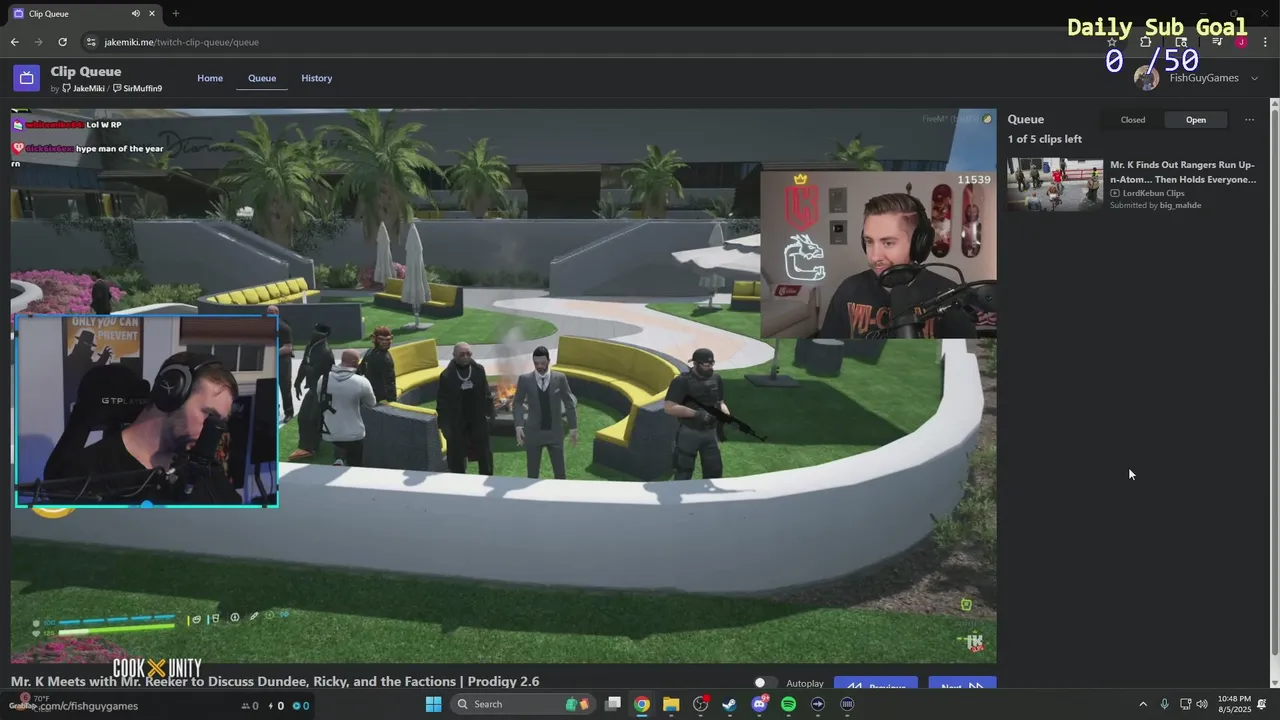Open SirMuffin9 Twitch link
Viewport: 1280px width, 720px height.
[x=137, y=89]
